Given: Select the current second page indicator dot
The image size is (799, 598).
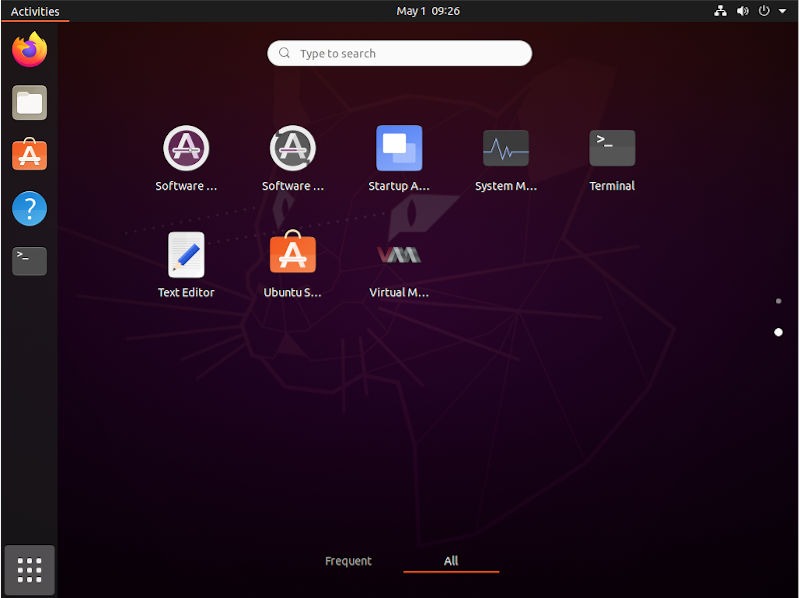Looking at the screenshot, I should pyautogui.click(x=778, y=332).
